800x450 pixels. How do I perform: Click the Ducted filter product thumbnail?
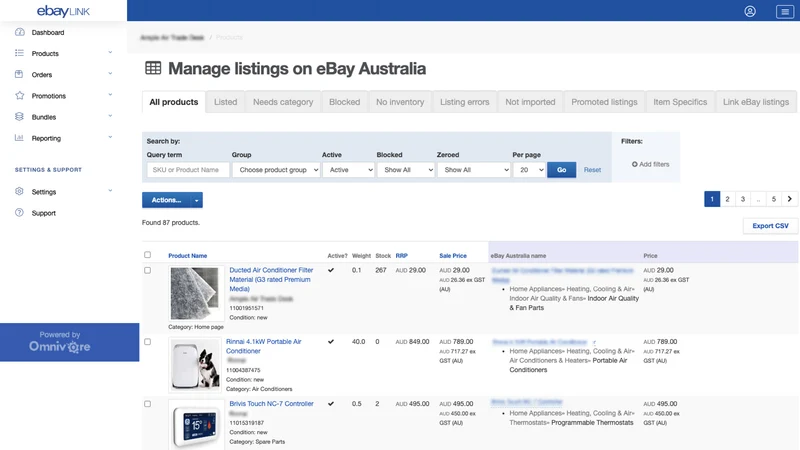(x=196, y=293)
